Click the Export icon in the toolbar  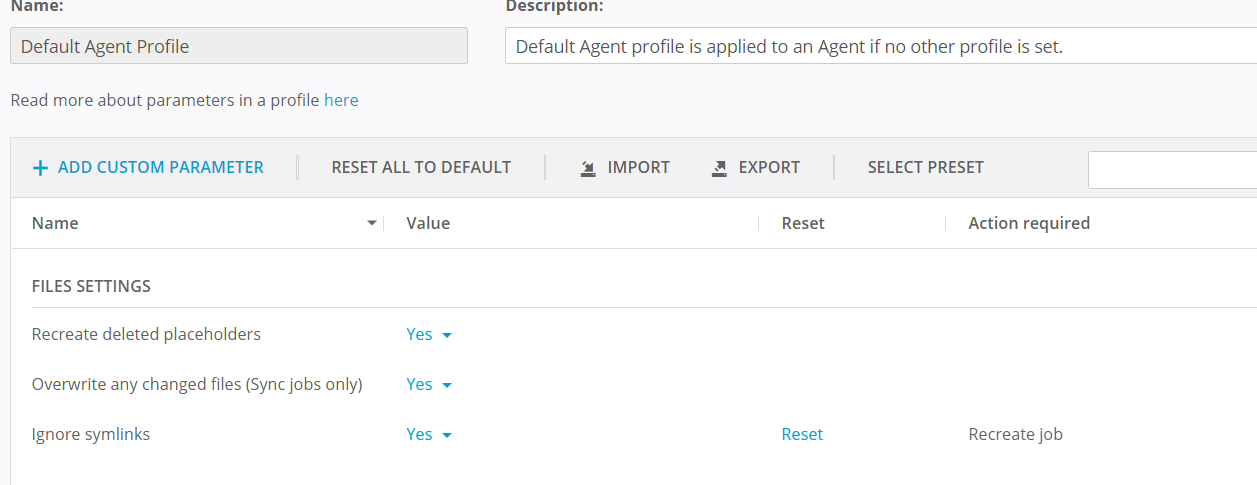[719, 168]
